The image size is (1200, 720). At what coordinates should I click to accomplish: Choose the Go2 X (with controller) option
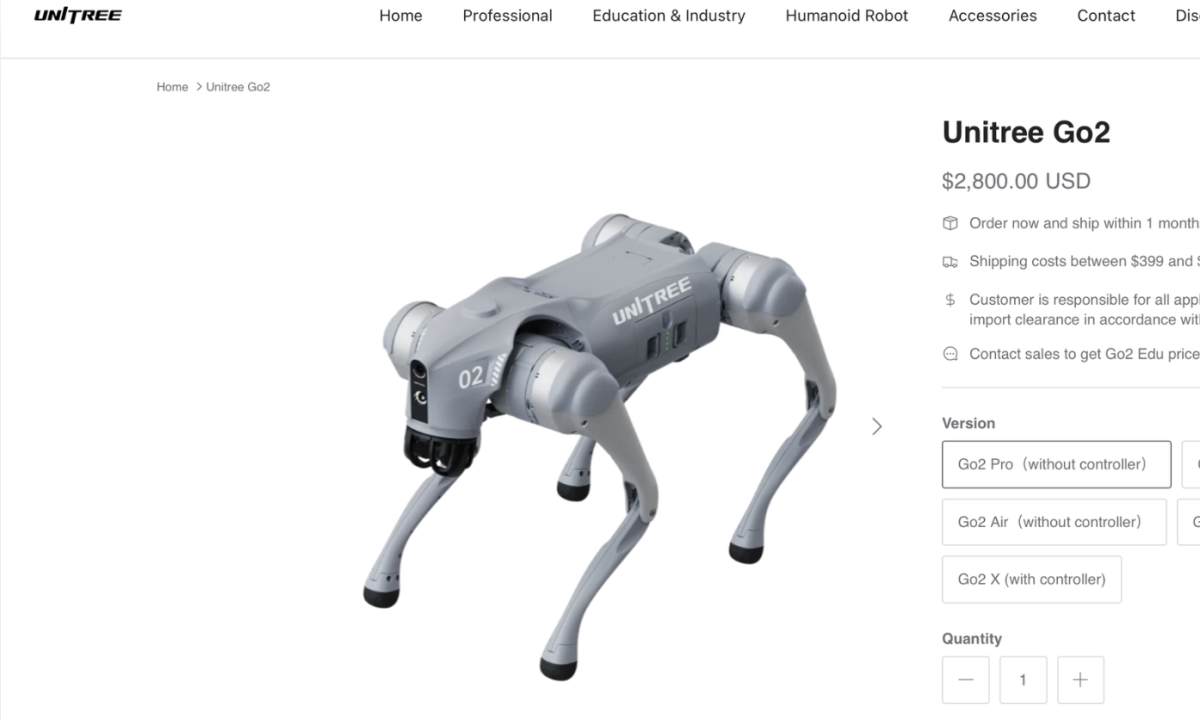pos(1032,579)
